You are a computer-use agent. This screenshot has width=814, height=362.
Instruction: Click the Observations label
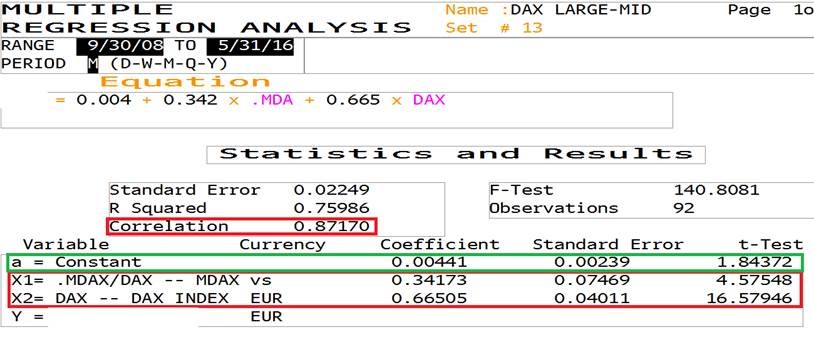click(x=553, y=209)
